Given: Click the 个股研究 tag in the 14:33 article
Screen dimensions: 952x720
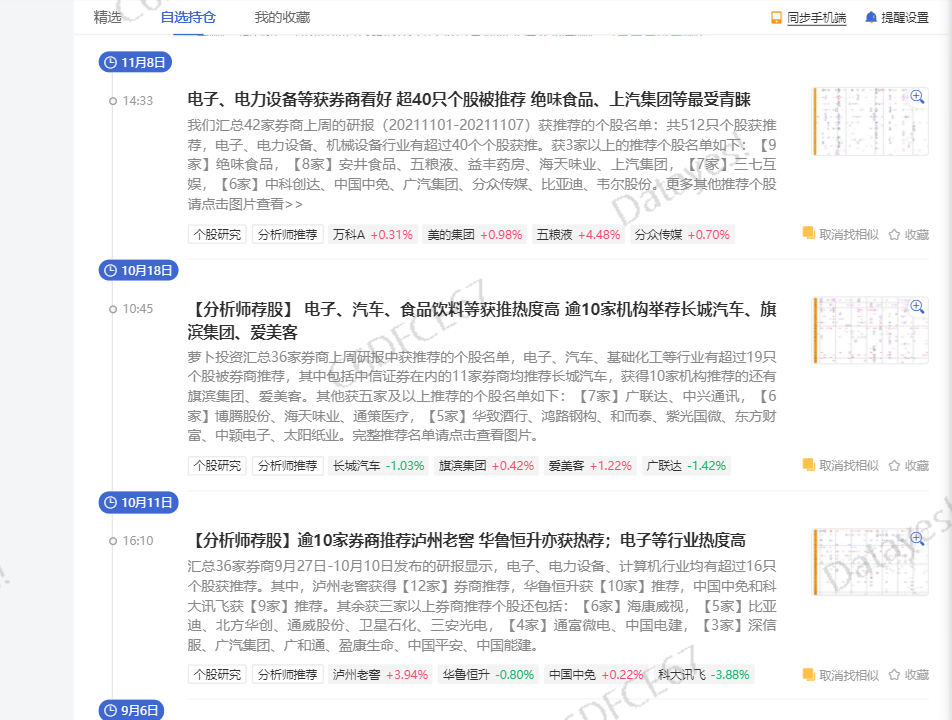Looking at the screenshot, I should [217, 235].
